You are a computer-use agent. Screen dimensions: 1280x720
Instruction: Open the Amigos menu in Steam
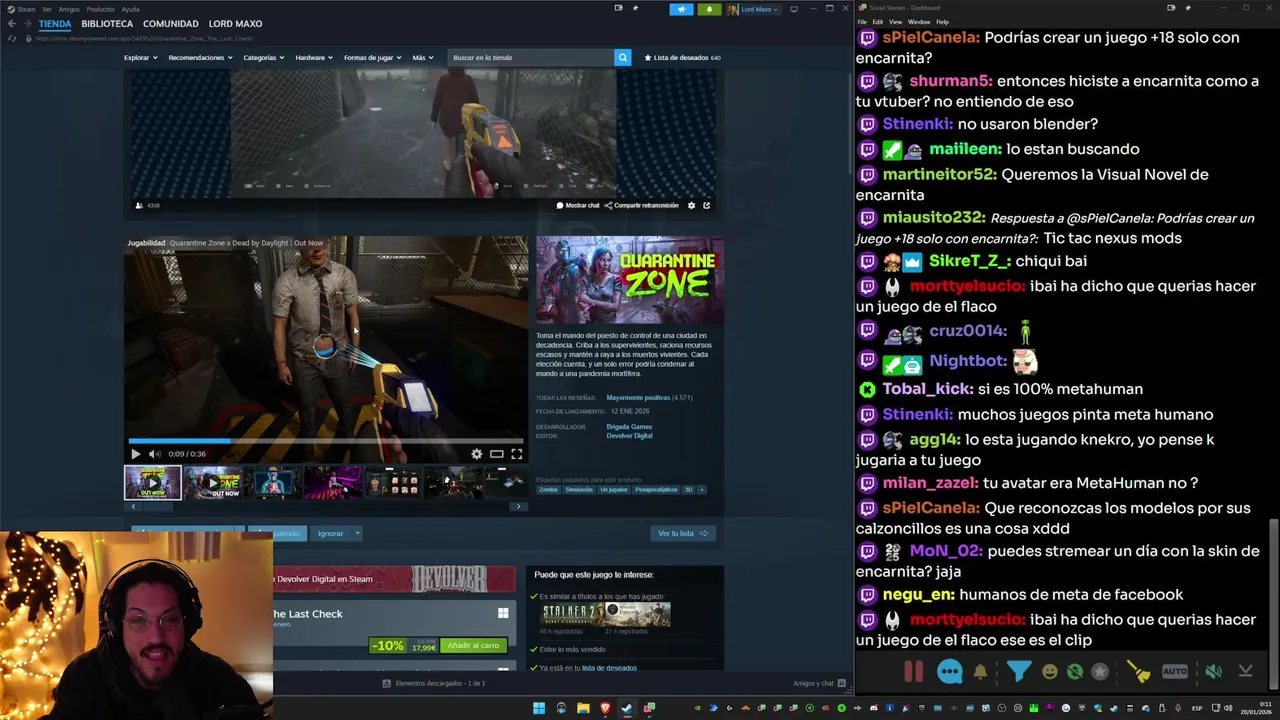[x=69, y=9]
